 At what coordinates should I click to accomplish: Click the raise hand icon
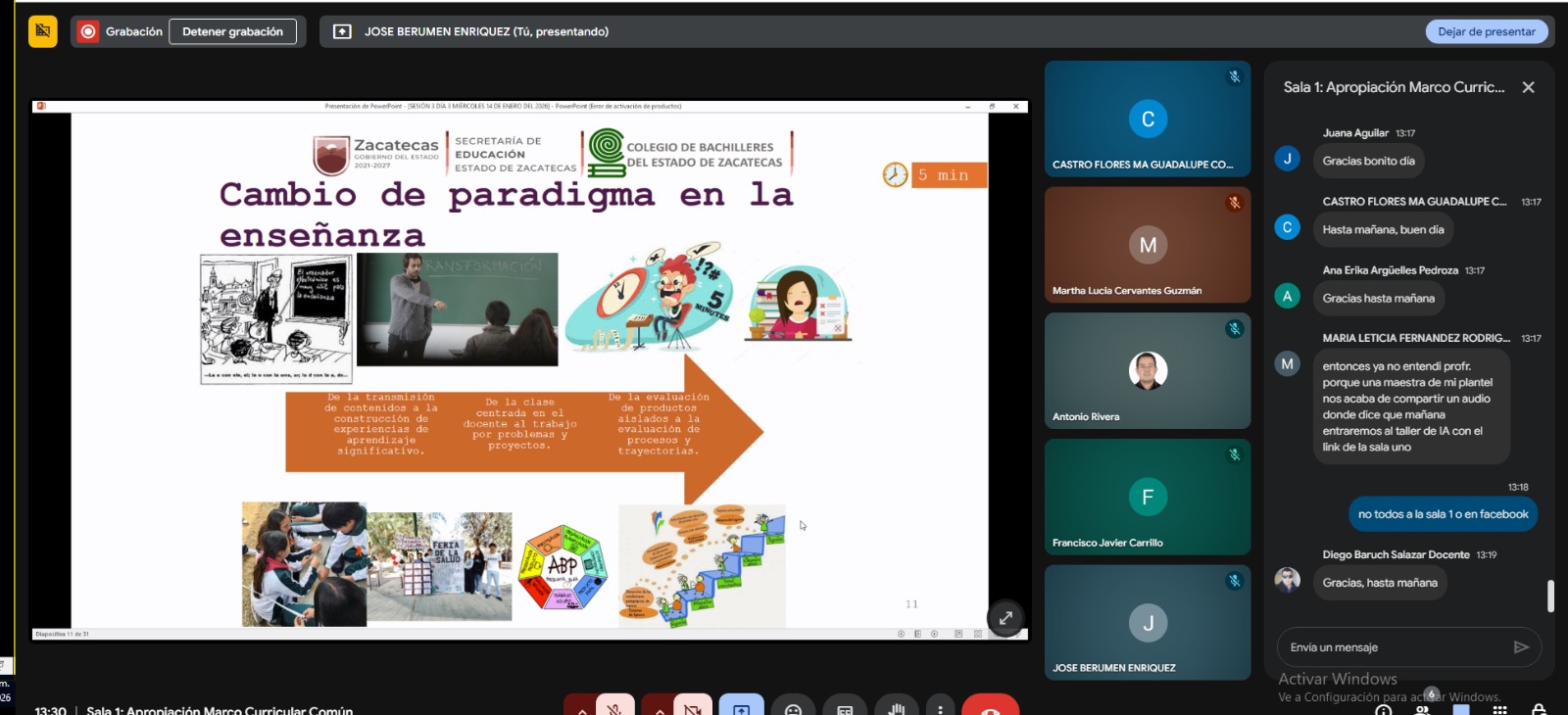click(x=896, y=707)
